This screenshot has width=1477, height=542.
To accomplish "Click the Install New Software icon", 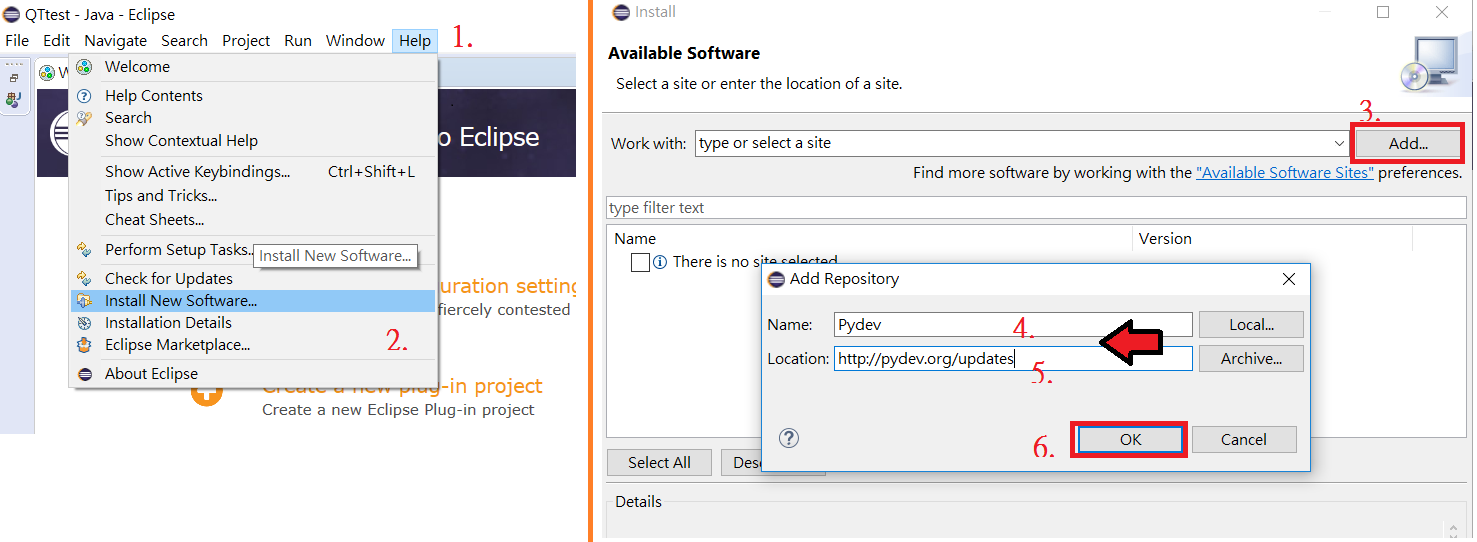I will pyautogui.click(x=85, y=301).
